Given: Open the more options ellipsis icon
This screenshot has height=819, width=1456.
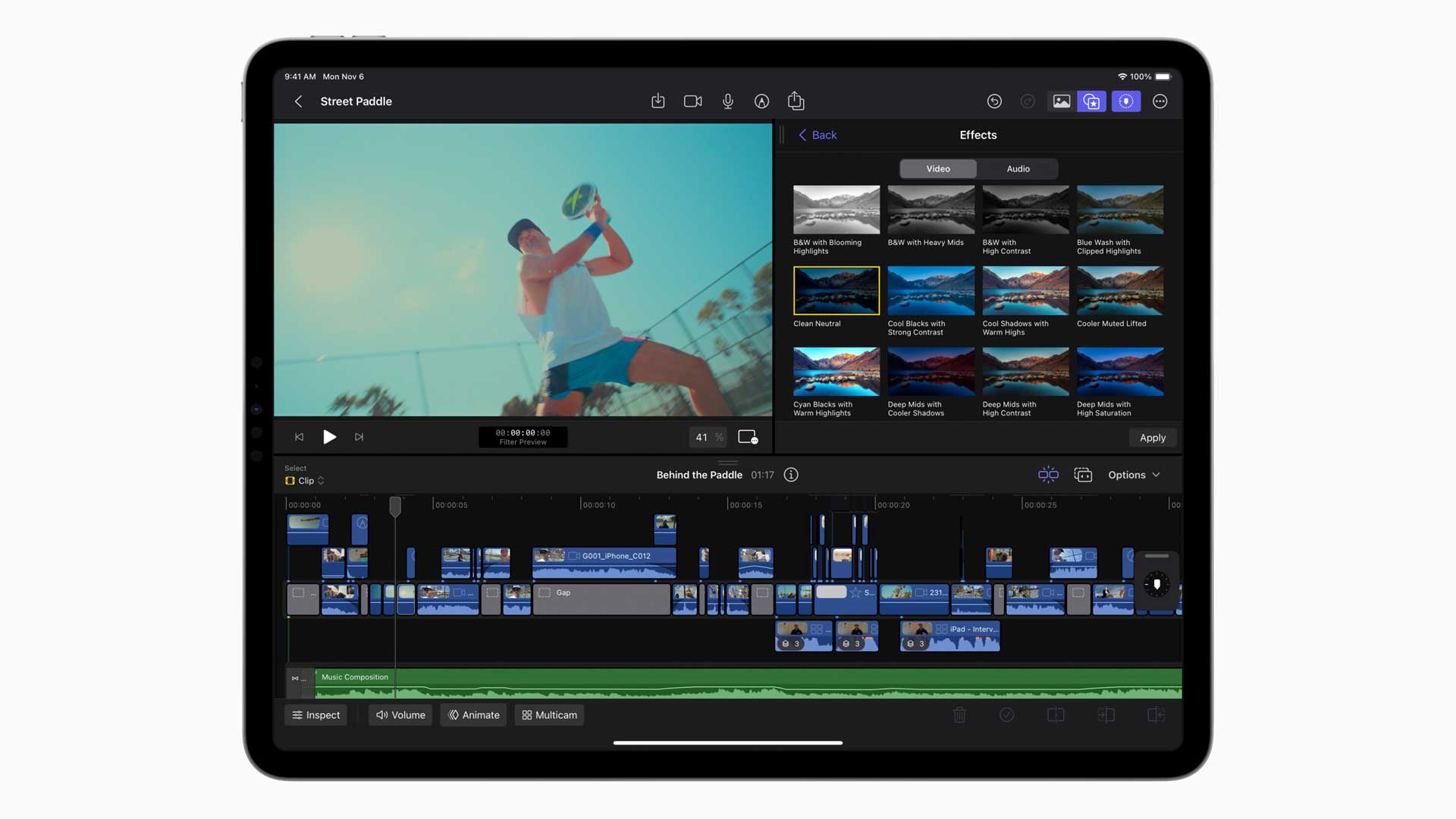Looking at the screenshot, I should [x=1159, y=101].
